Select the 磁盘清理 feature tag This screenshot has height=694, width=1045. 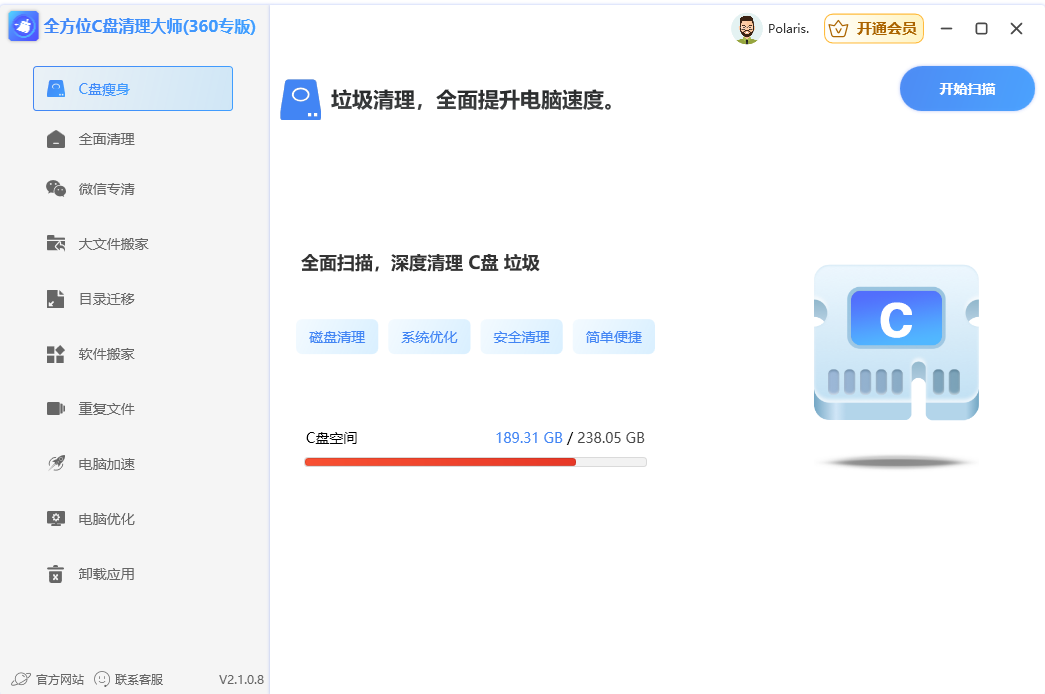click(337, 337)
